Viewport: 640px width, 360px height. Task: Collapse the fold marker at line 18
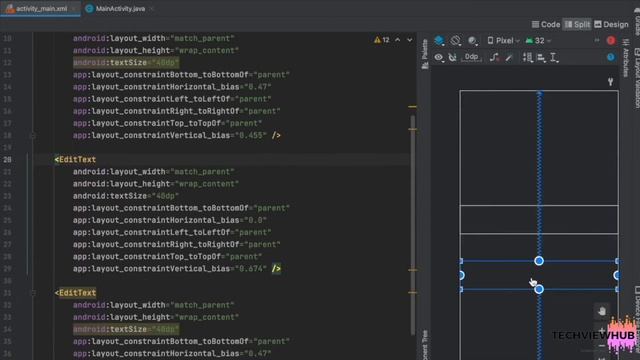[x=33, y=136]
